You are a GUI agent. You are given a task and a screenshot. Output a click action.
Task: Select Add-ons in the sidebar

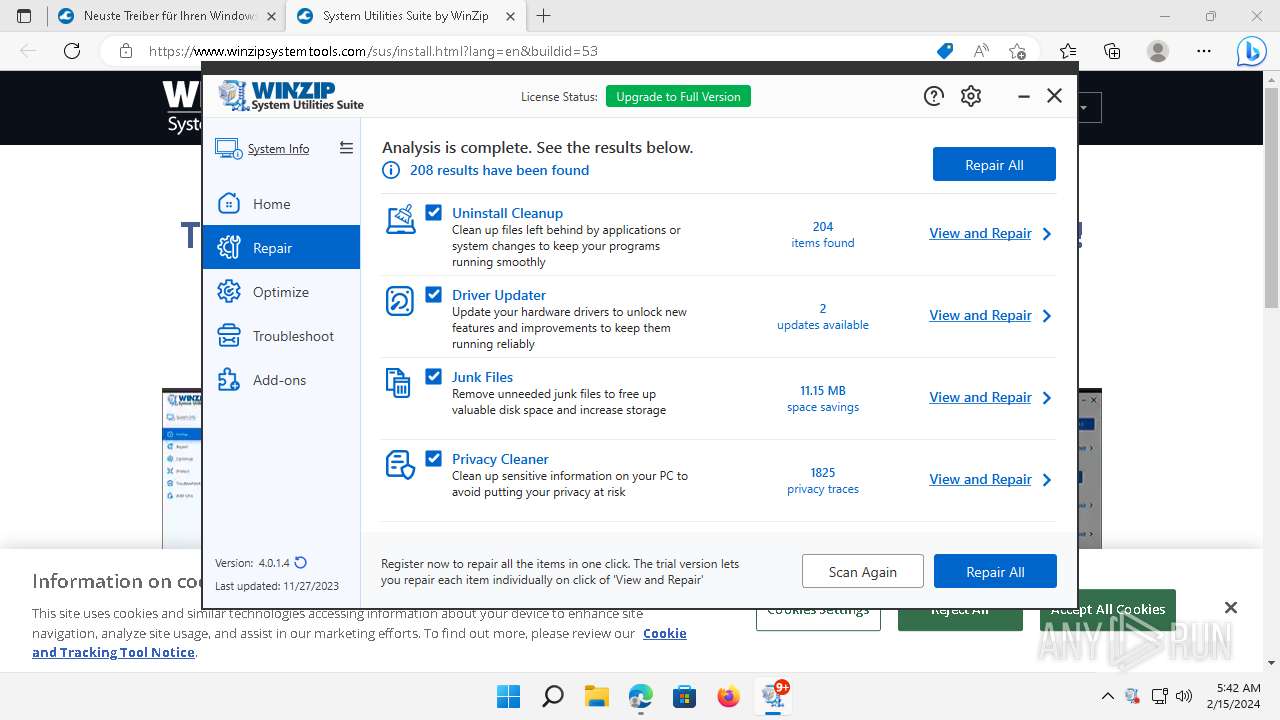click(281, 380)
